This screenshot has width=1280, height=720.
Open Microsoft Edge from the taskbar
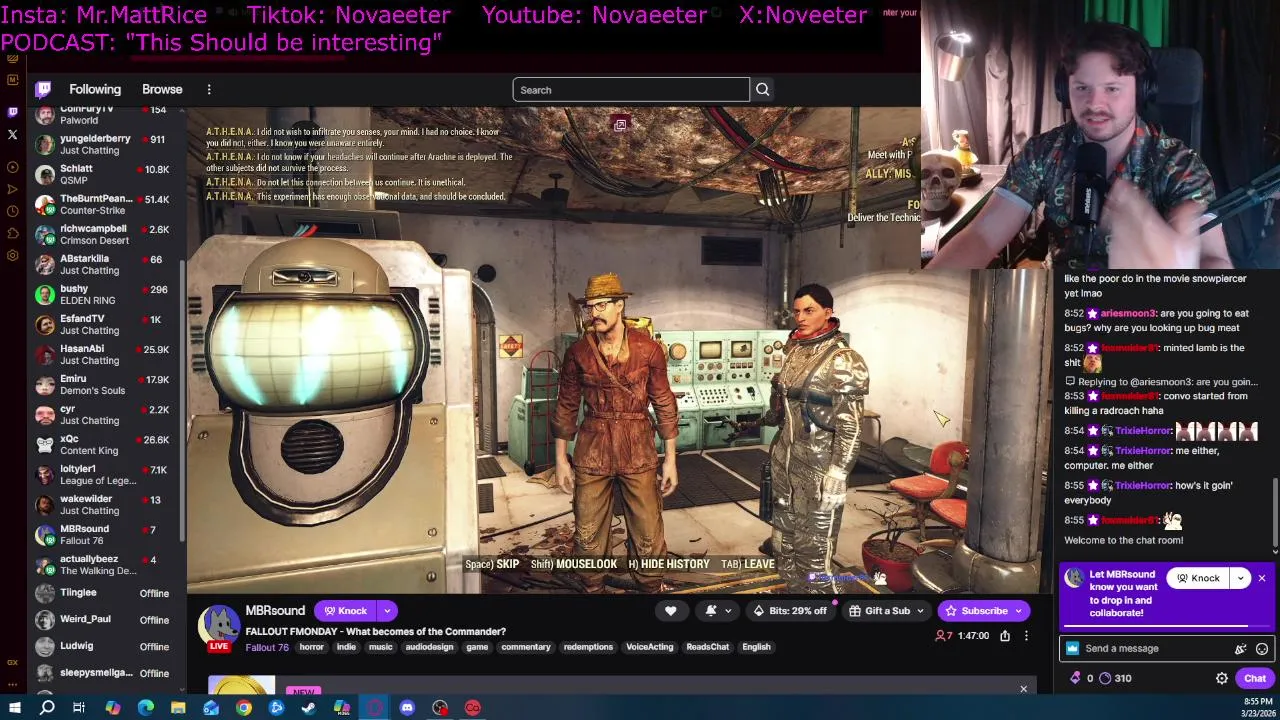[146, 708]
